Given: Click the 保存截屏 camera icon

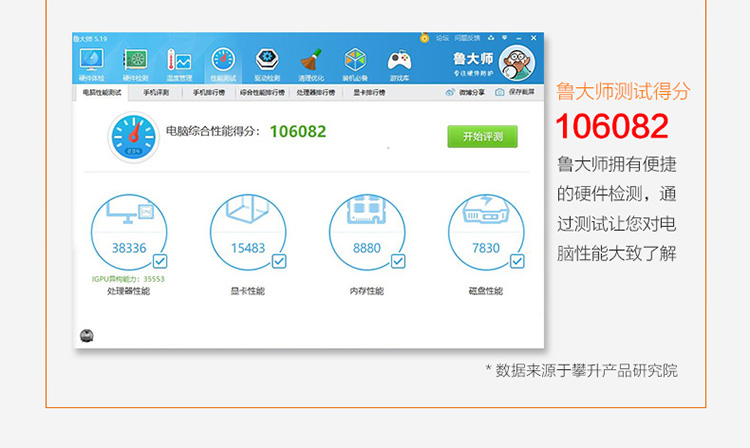Looking at the screenshot, I should (499, 92).
